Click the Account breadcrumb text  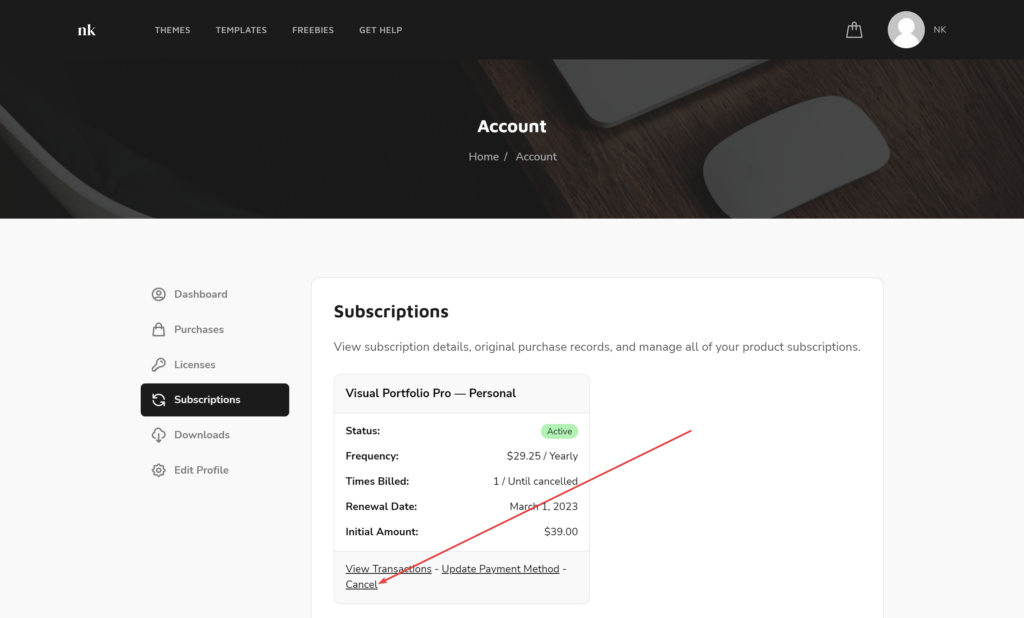[x=536, y=157]
